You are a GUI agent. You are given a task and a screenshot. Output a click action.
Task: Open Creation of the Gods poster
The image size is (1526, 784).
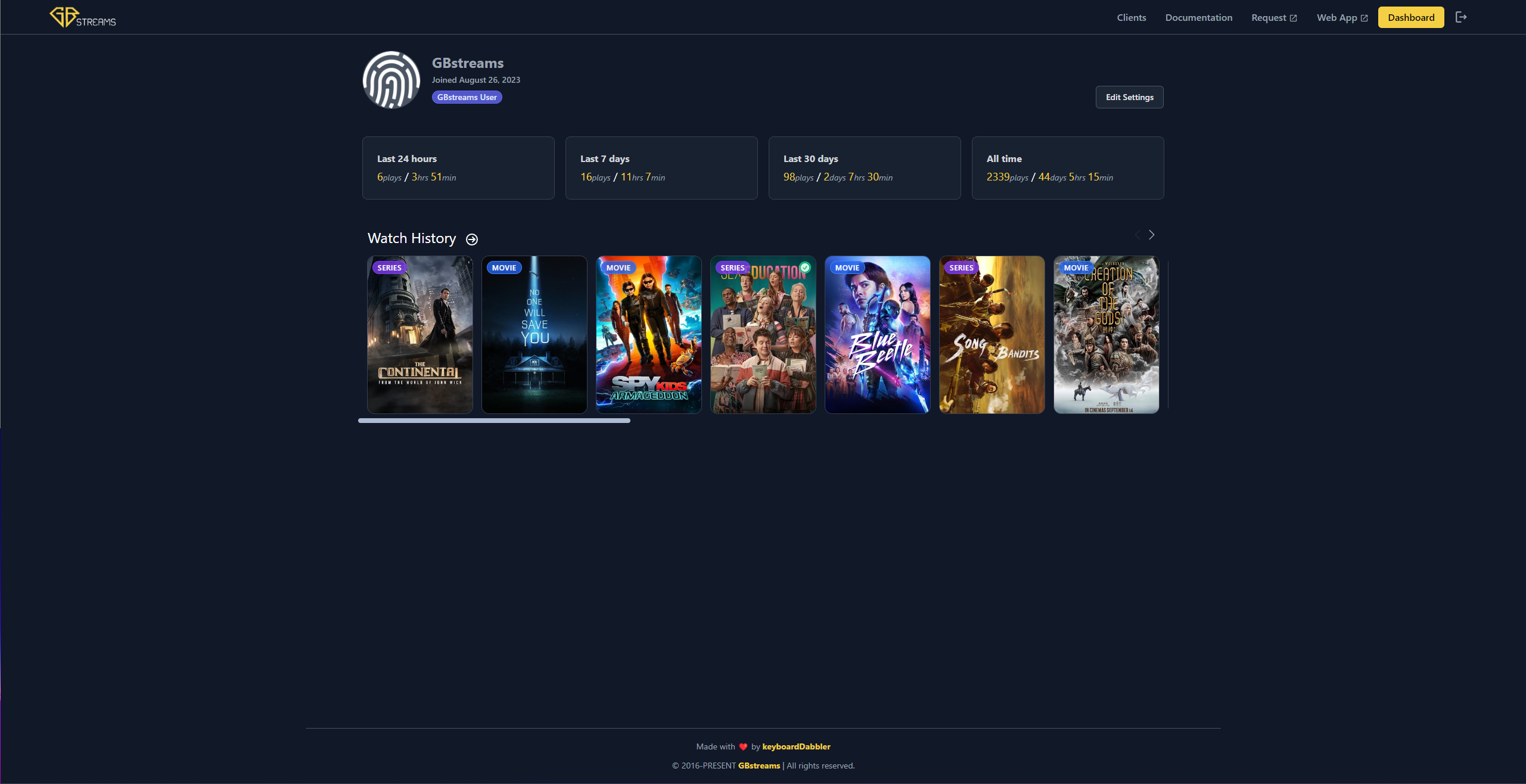(x=1107, y=335)
